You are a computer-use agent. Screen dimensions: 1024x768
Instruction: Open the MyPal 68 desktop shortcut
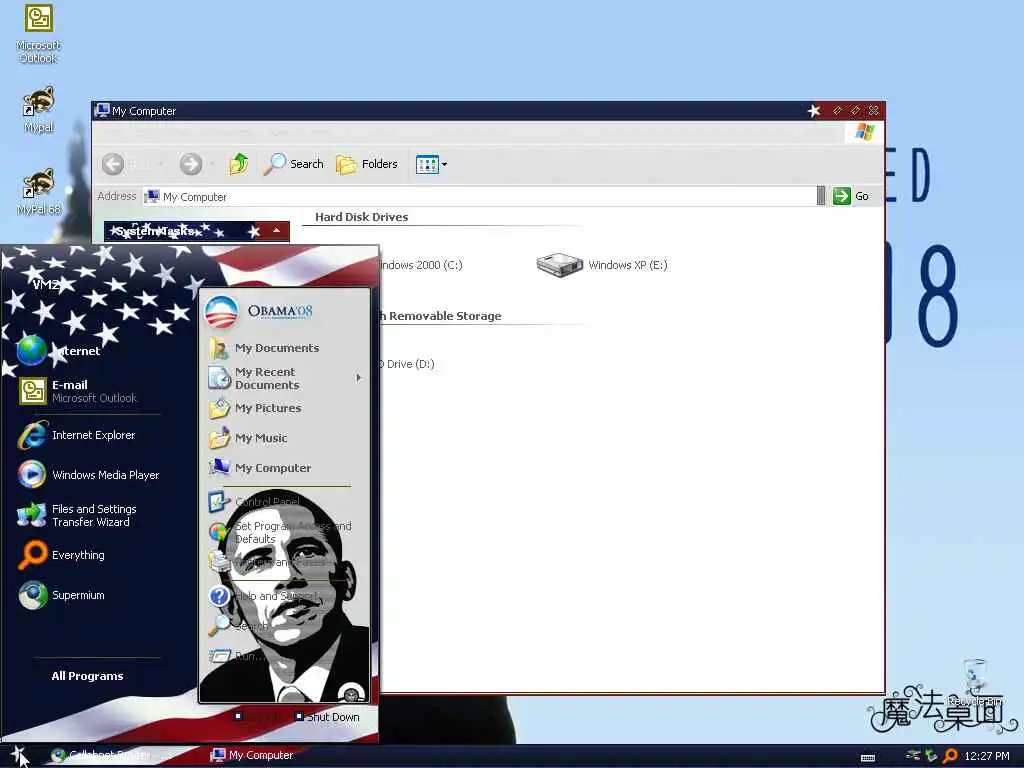point(39,192)
